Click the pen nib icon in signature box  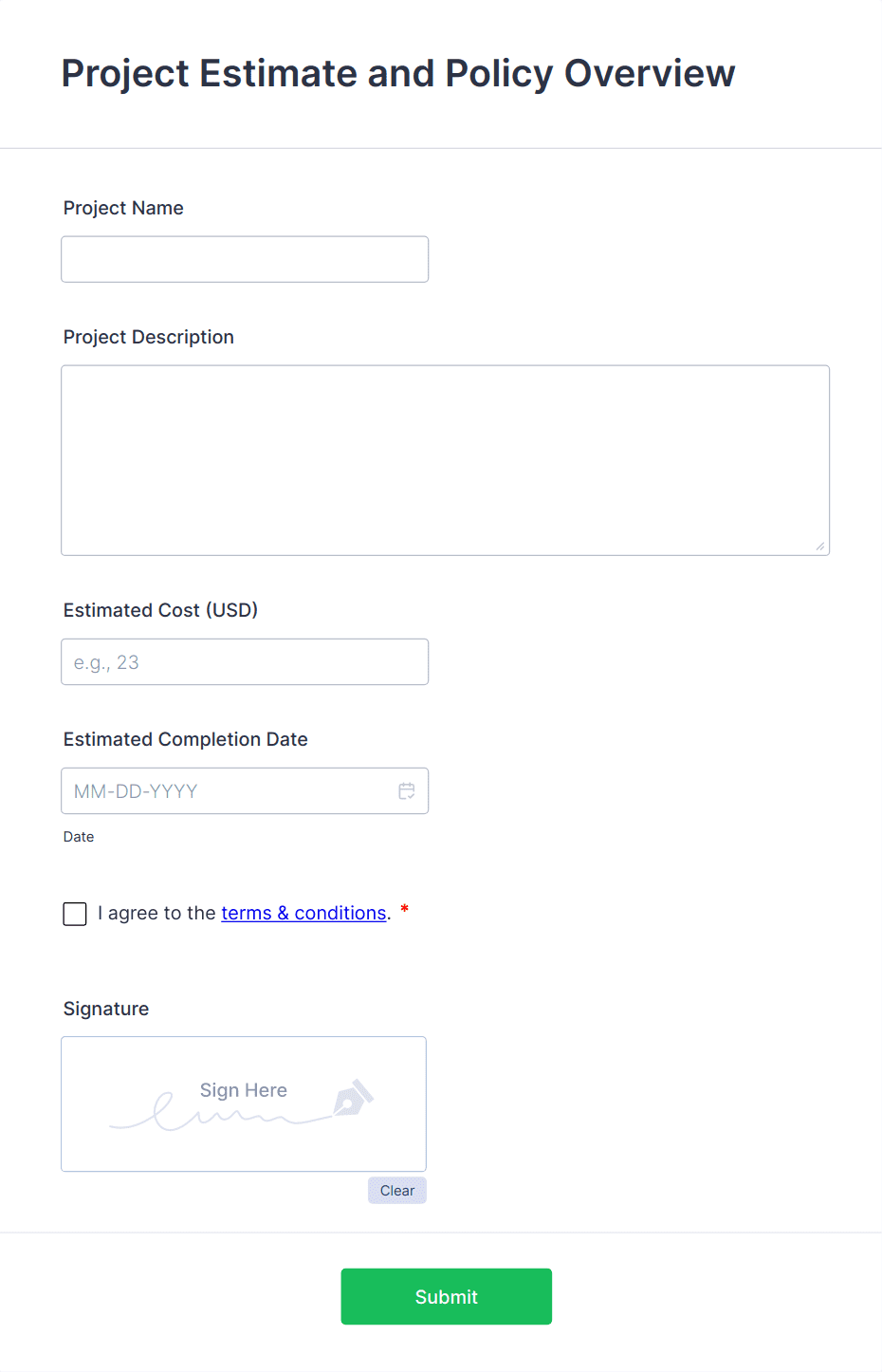(x=352, y=1098)
